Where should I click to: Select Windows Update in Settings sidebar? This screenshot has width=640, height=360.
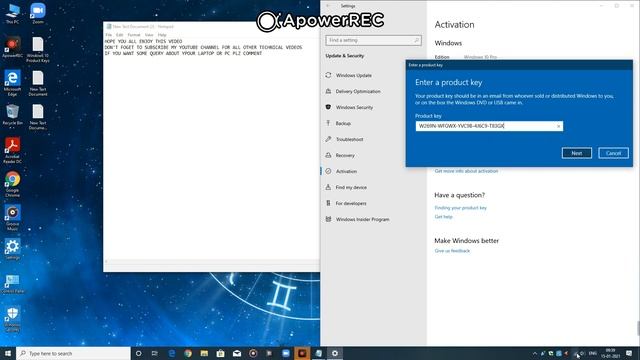(x=353, y=76)
